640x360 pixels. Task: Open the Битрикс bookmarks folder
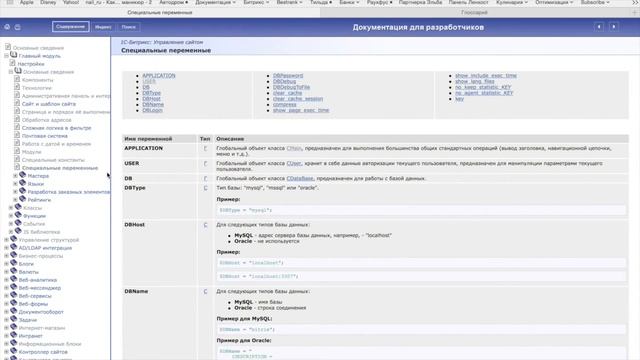(256, 2)
